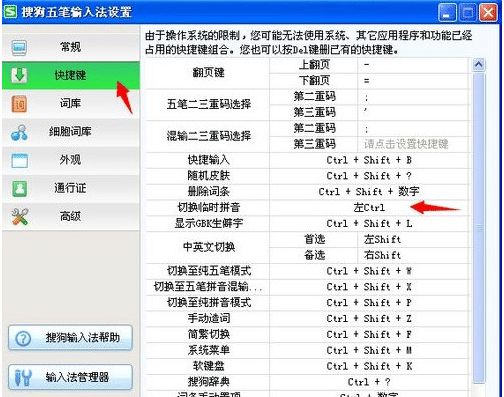504x397 pixels.
Task: Click the scrollbar up arrow
Action: [479, 64]
